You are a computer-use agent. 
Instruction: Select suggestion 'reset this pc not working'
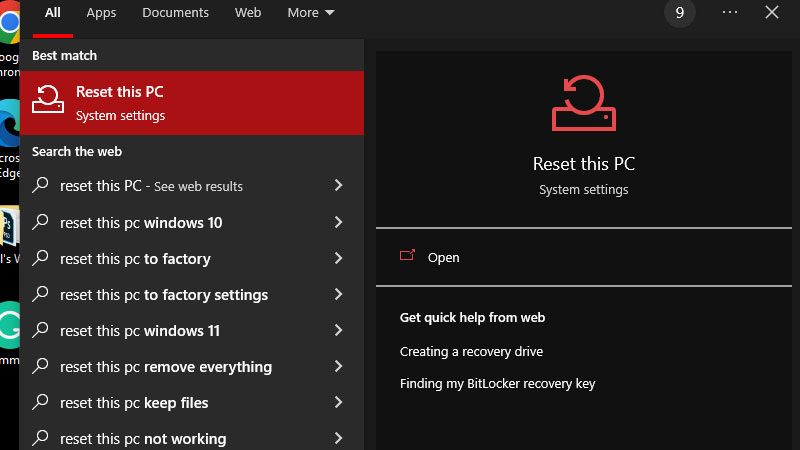[192, 437]
